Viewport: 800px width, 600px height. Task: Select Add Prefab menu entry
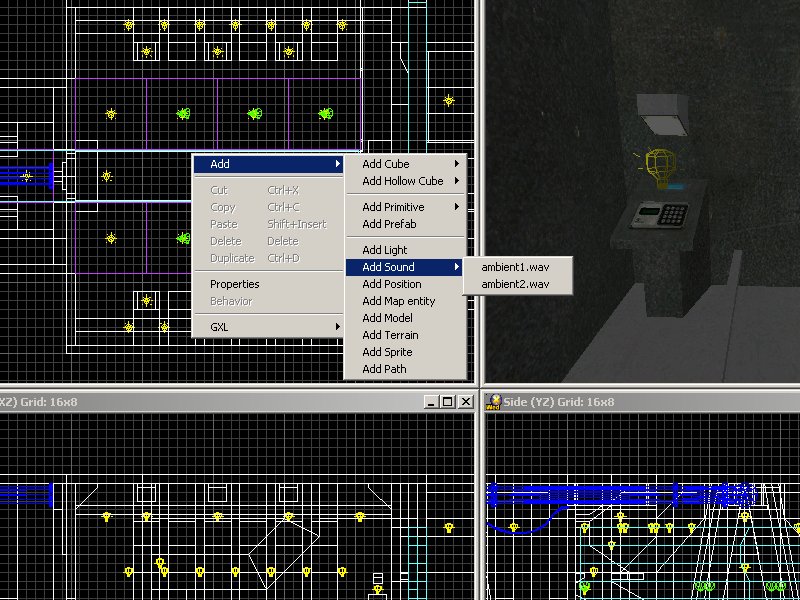pyautogui.click(x=389, y=224)
